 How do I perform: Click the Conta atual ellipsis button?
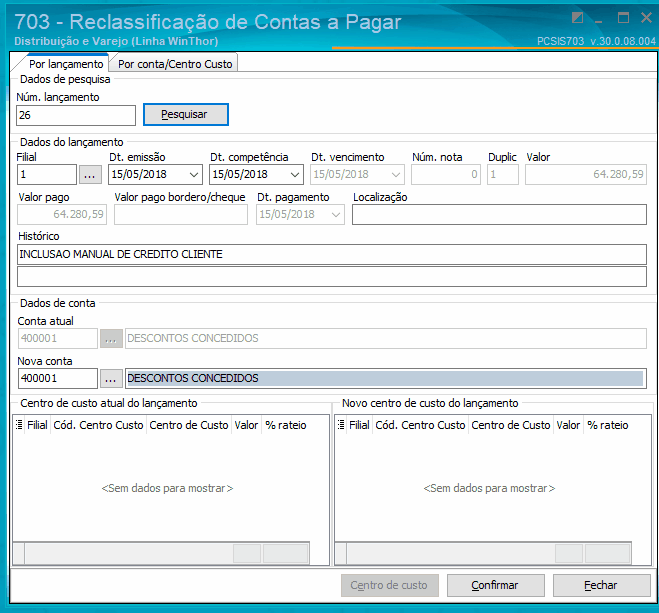(x=111, y=339)
